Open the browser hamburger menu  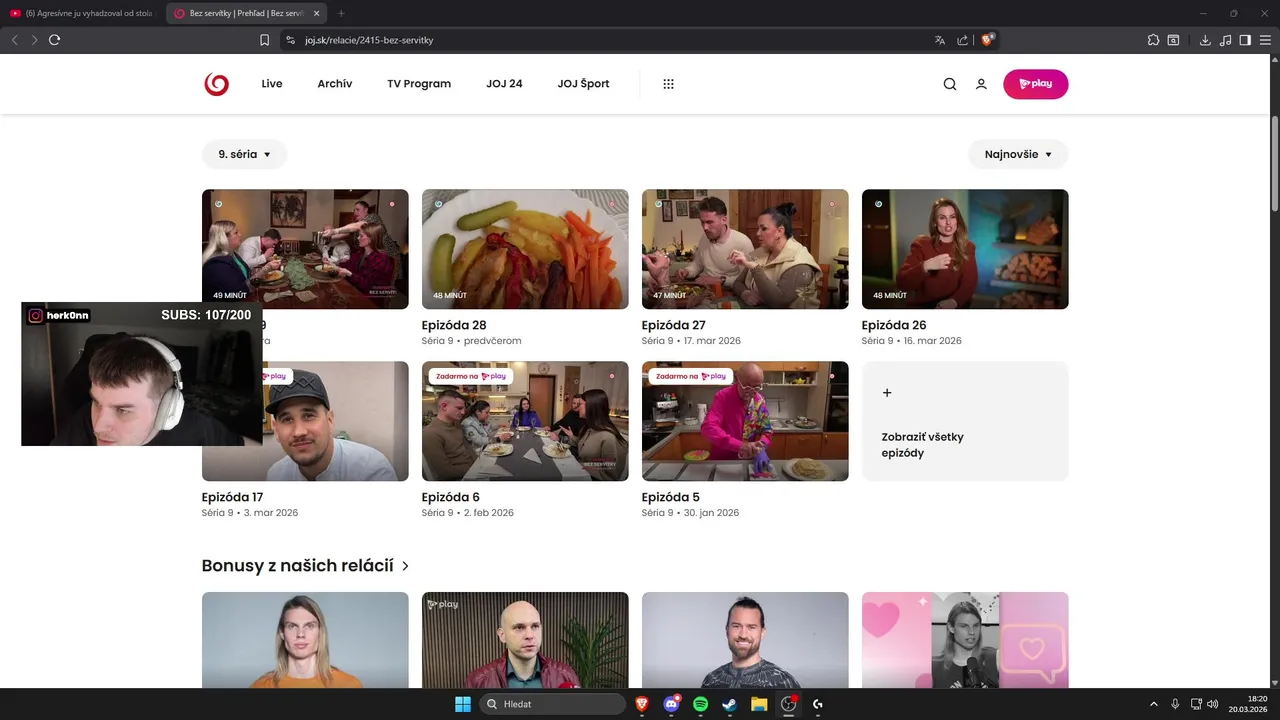[x=1265, y=40]
